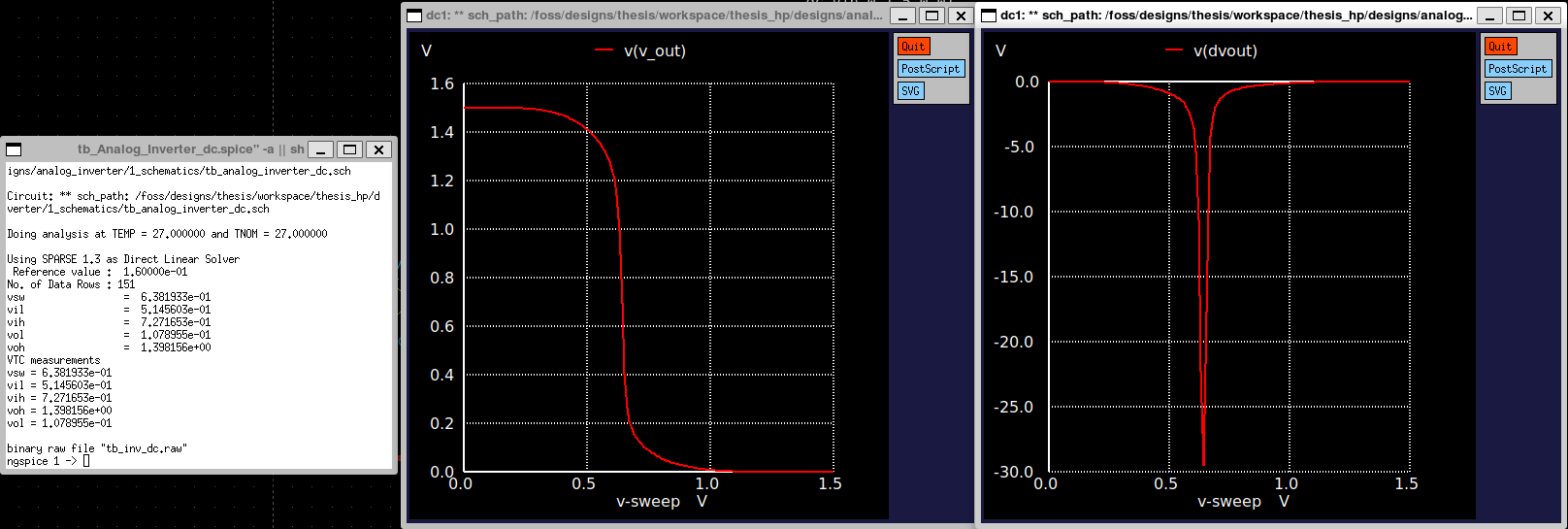
Task: Minimize the v(dvout) plot window
Action: [x=1490, y=16]
